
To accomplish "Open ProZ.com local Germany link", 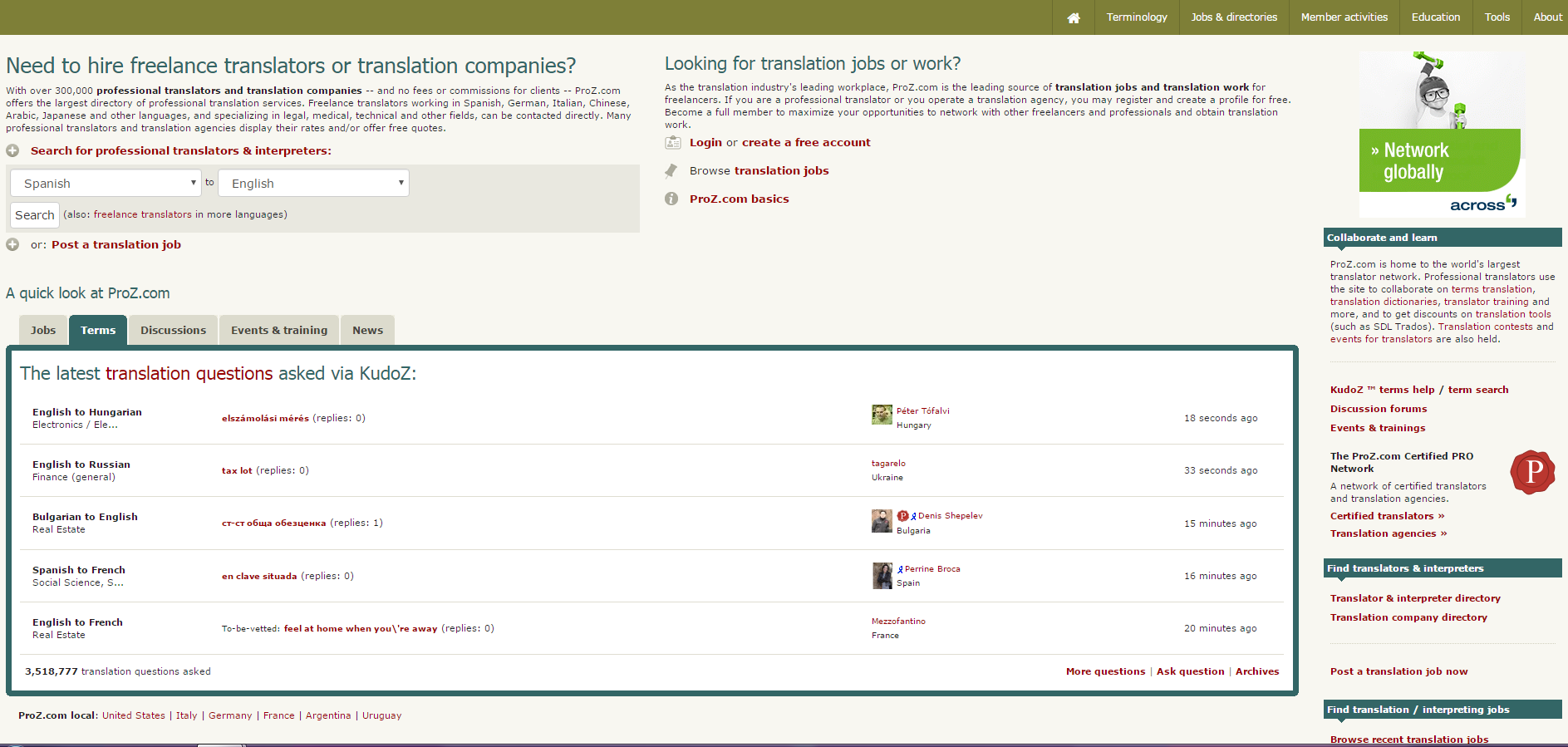I will 230,715.
